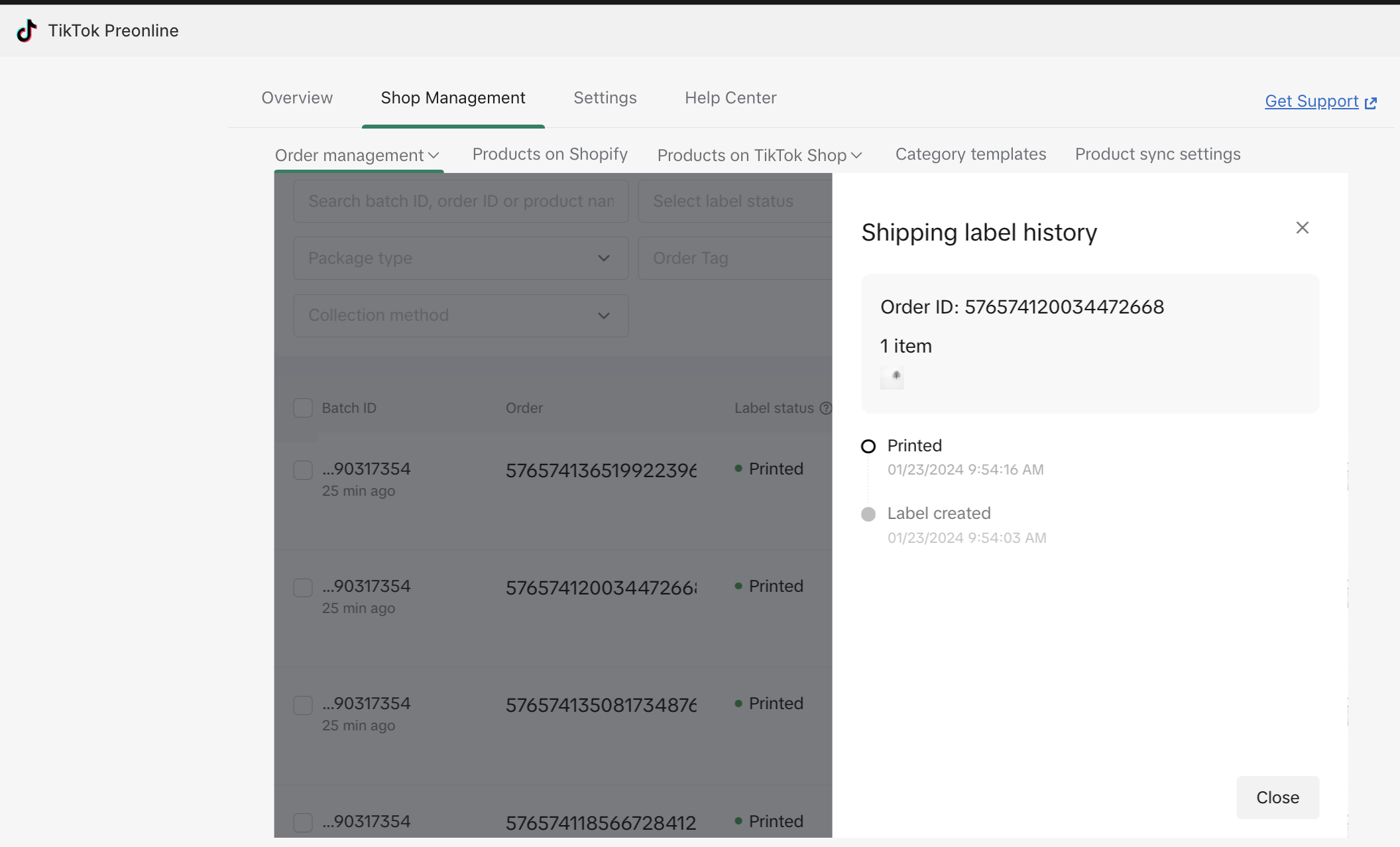Viewport: 1400px width, 847px height.
Task: Click the product thumbnail under 1 item
Action: (892, 378)
